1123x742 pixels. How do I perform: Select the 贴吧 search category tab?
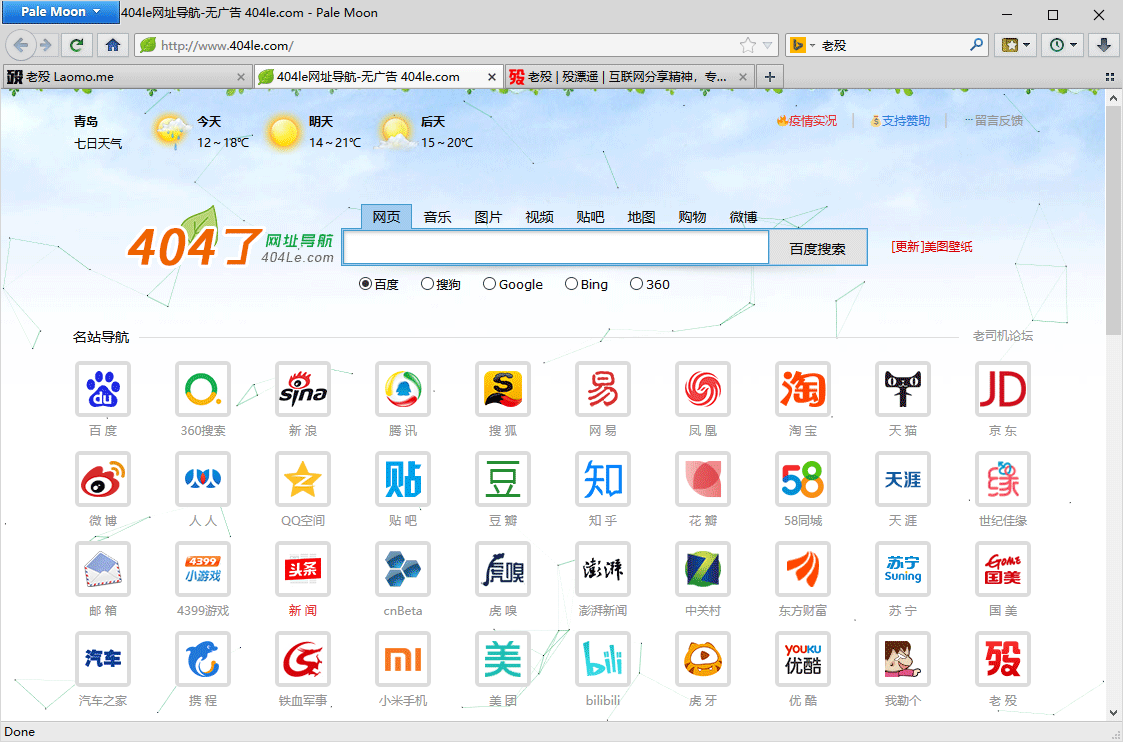click(590, 217)
